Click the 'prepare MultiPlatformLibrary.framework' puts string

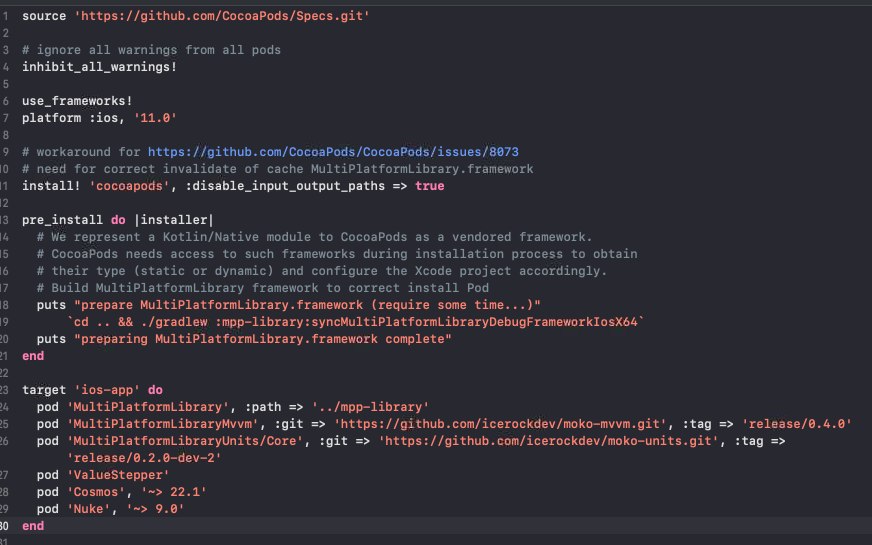[307, 305]
